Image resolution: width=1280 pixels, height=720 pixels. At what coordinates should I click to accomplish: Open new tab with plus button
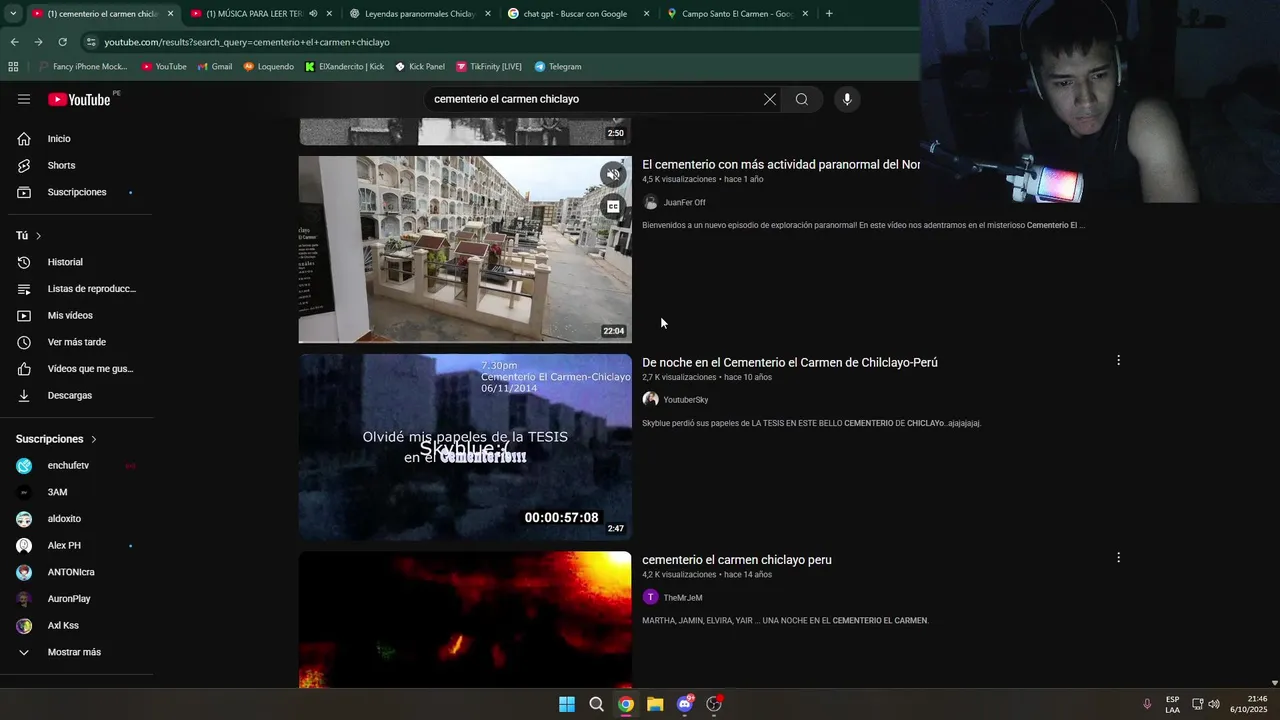(x=829, y=14)
